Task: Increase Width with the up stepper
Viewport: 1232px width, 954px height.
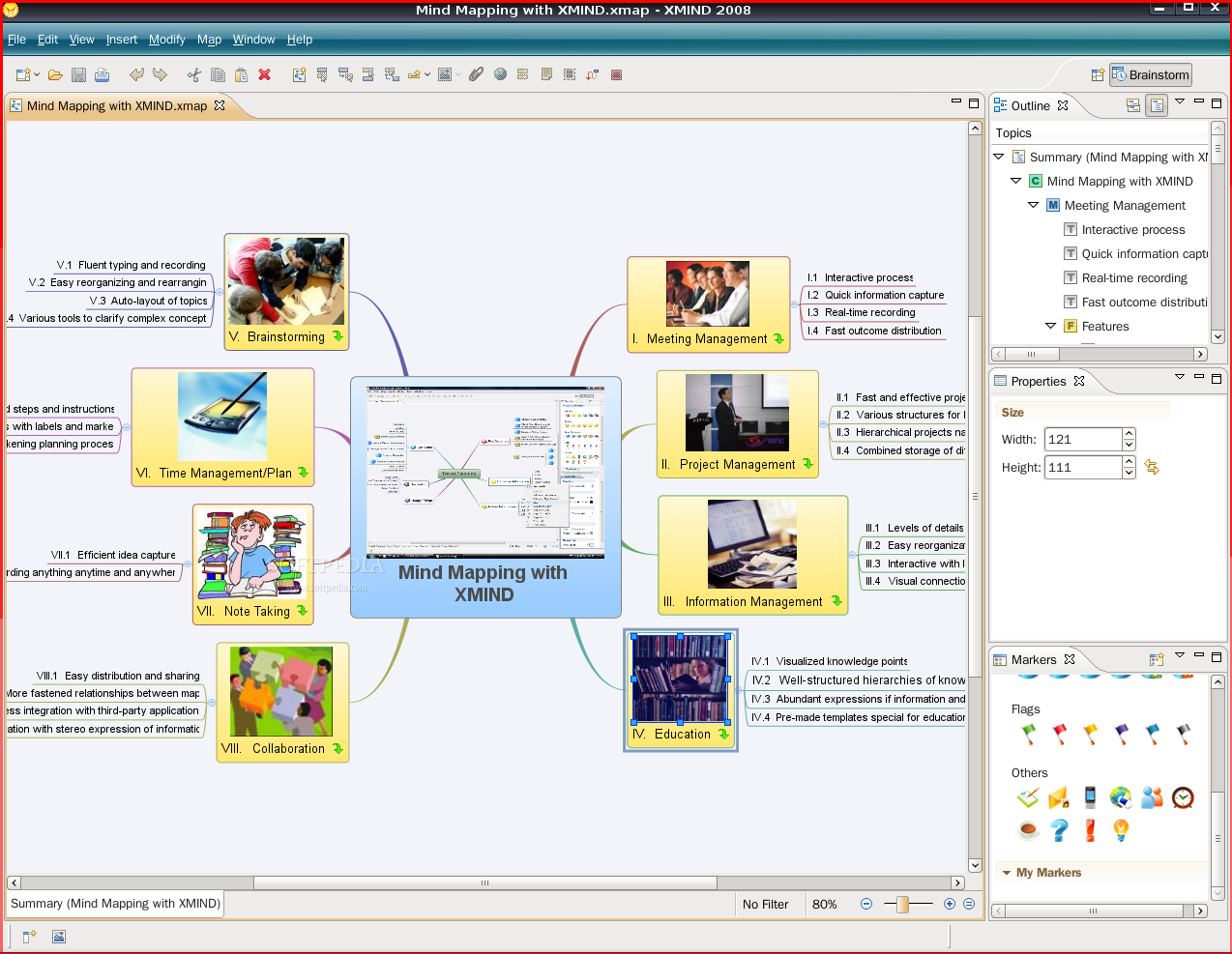Action: tap(1129, 434)
